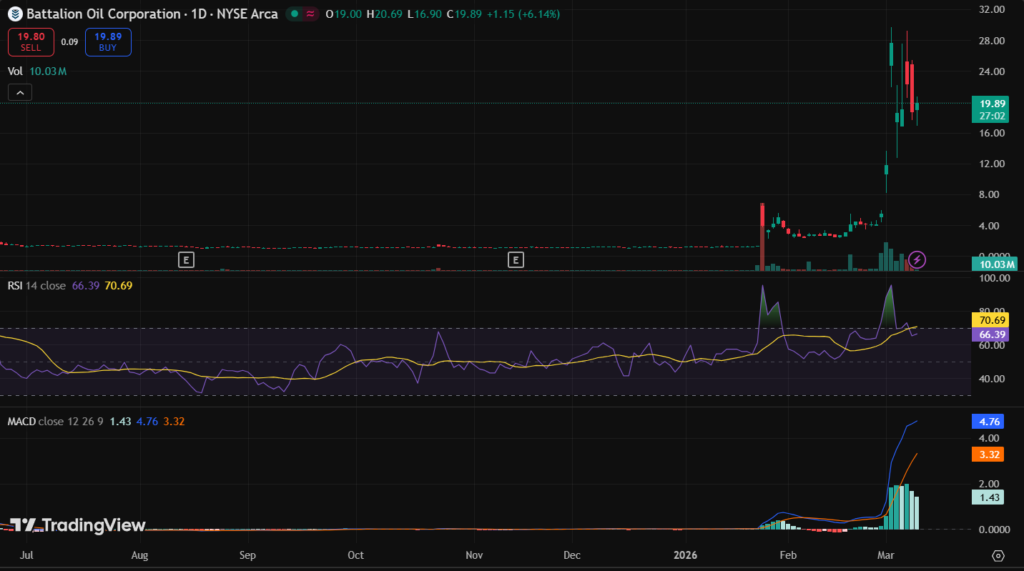Click the current price label 19.89
This screenshot has width=1024, height=571.
[x=992, y=103]
